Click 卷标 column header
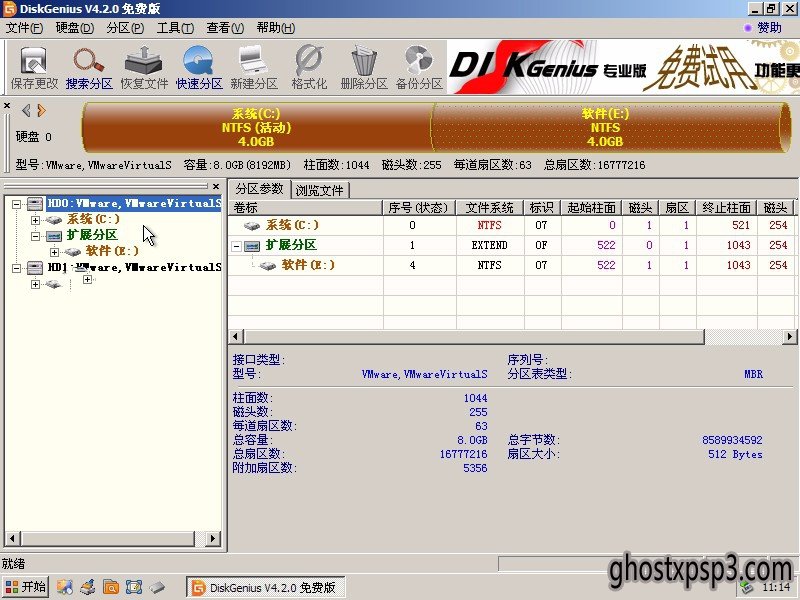Screen dimensions: 800x600 (305, 208)
